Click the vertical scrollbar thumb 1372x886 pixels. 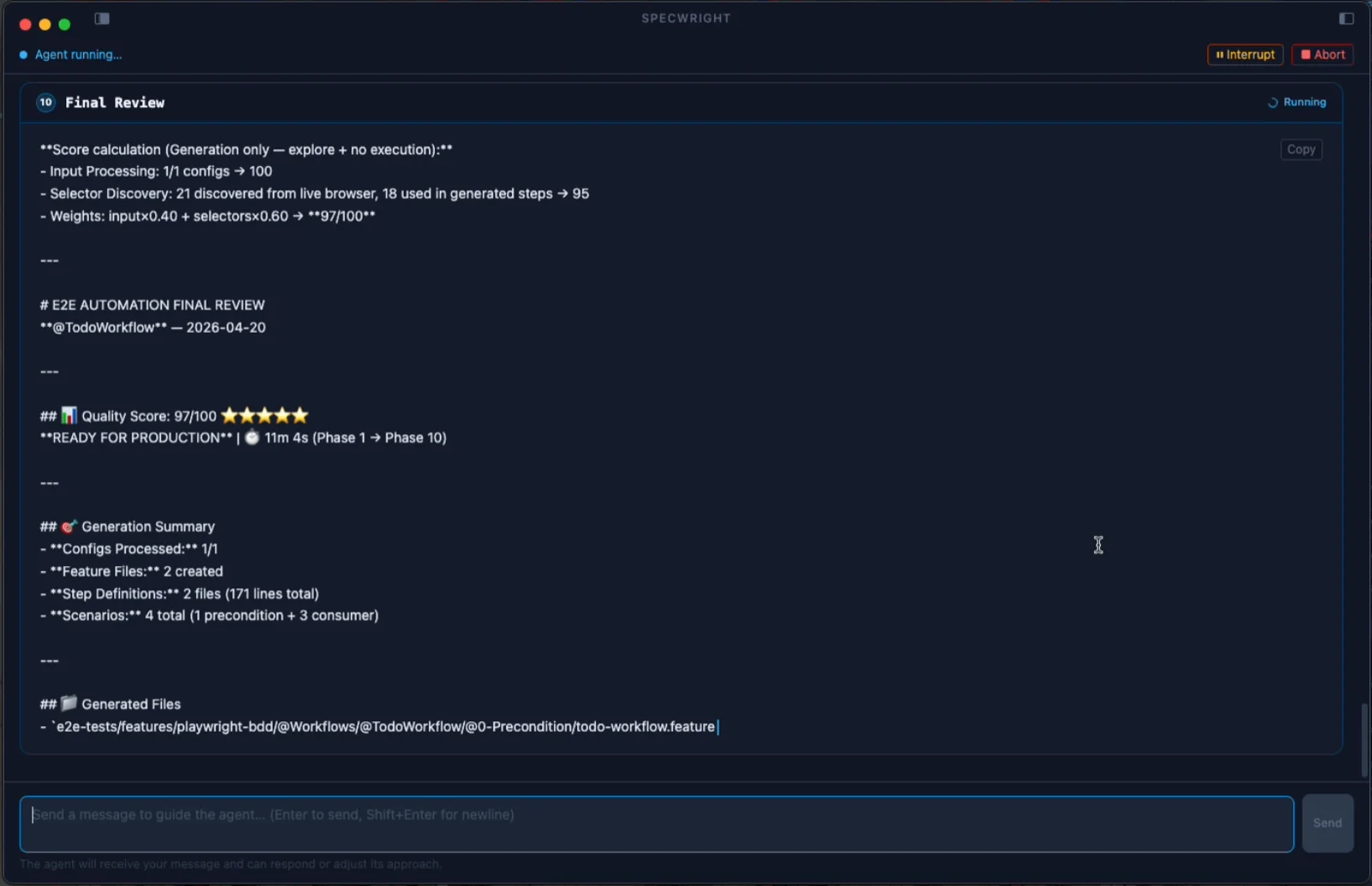(1364, 741)
